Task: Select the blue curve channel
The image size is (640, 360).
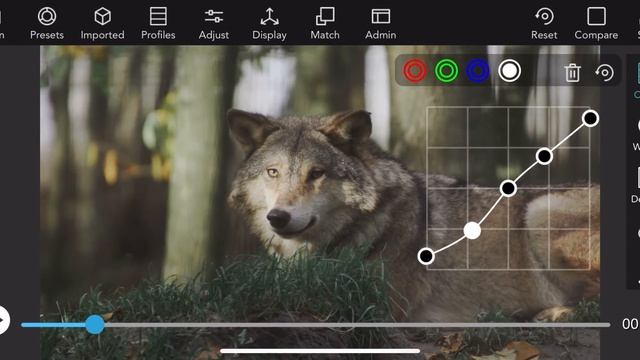Action: click(x=478, y=71)
